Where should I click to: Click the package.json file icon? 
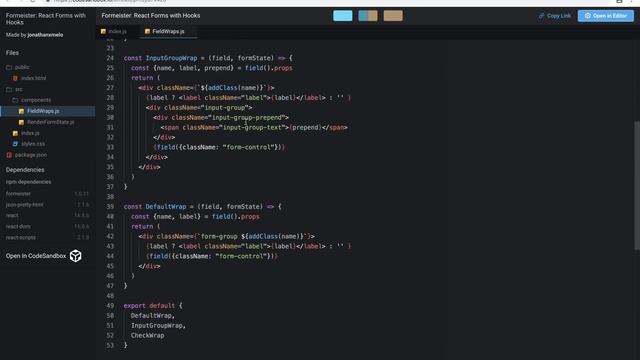tap(9, 155)
